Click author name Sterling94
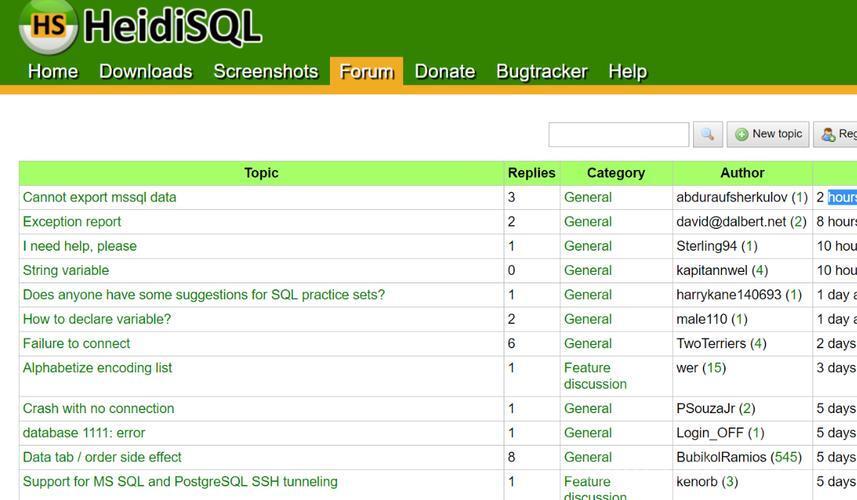 click(706, 246)
